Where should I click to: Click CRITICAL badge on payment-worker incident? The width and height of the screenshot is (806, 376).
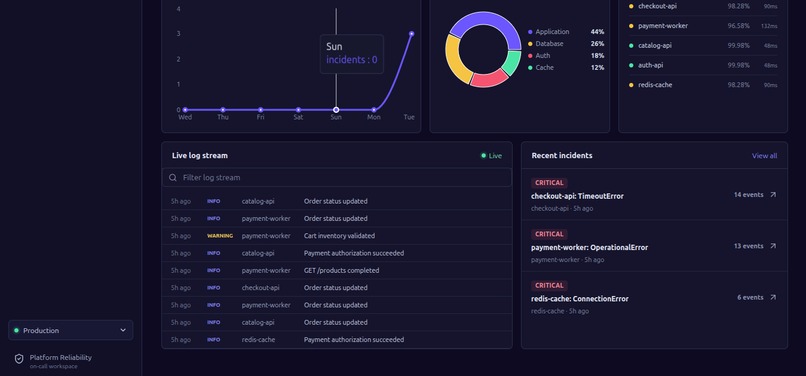pos(549,234)
